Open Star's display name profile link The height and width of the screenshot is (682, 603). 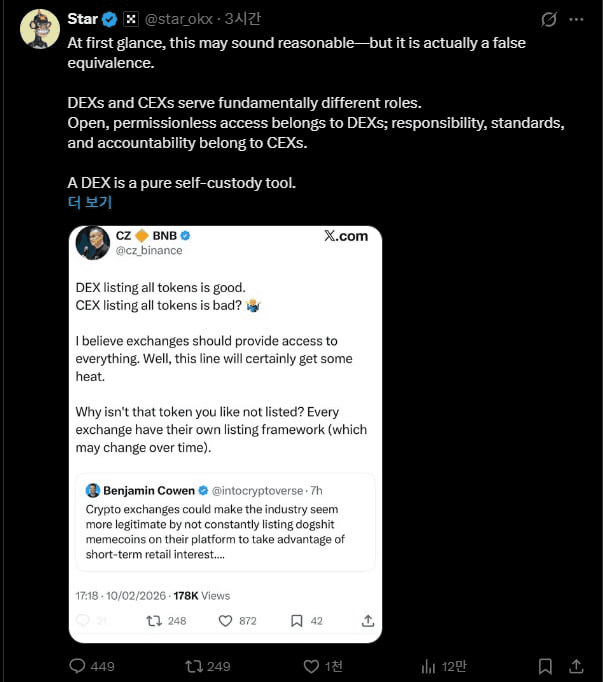tap(82, 19)
